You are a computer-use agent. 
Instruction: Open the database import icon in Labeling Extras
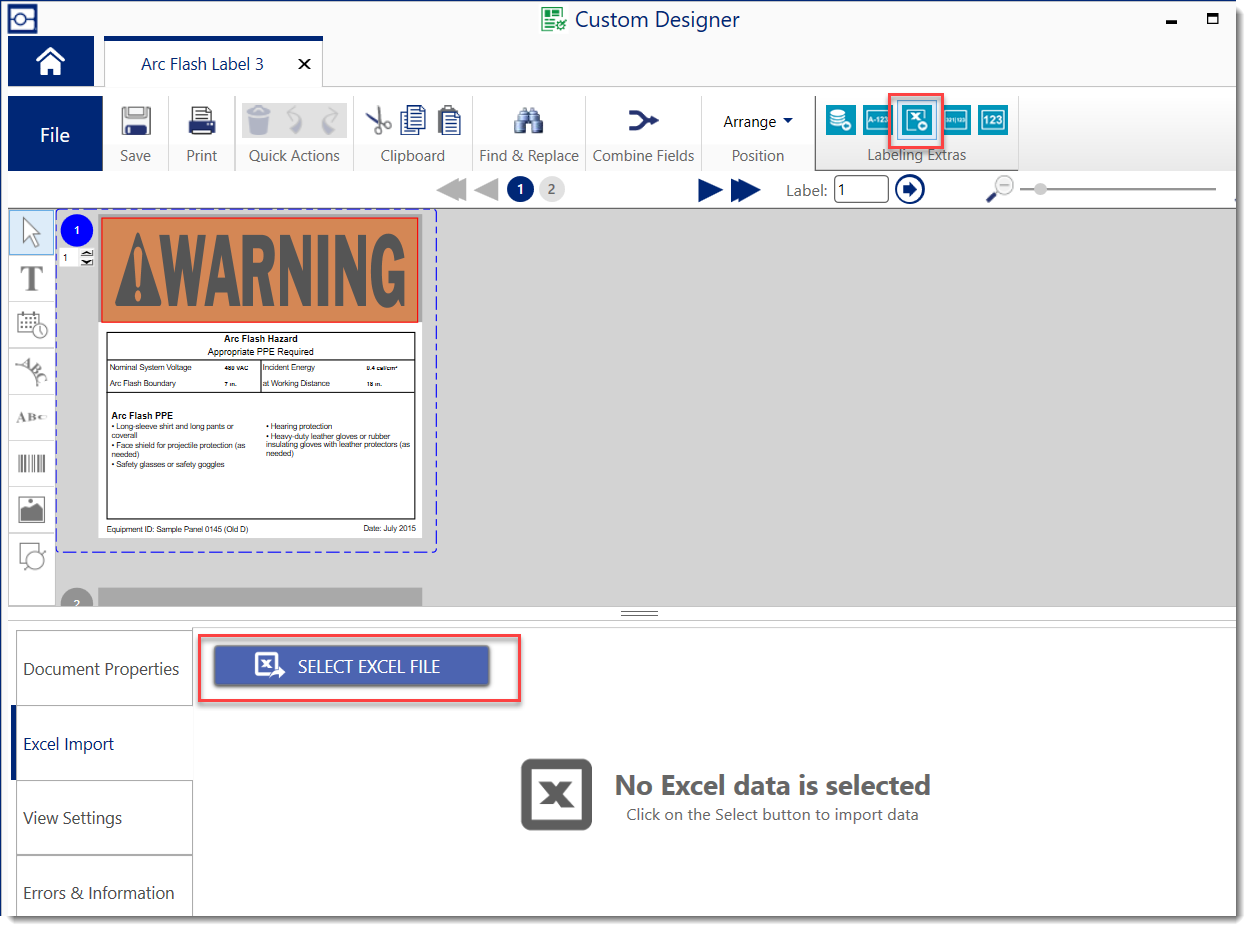(x=841, y=121)
